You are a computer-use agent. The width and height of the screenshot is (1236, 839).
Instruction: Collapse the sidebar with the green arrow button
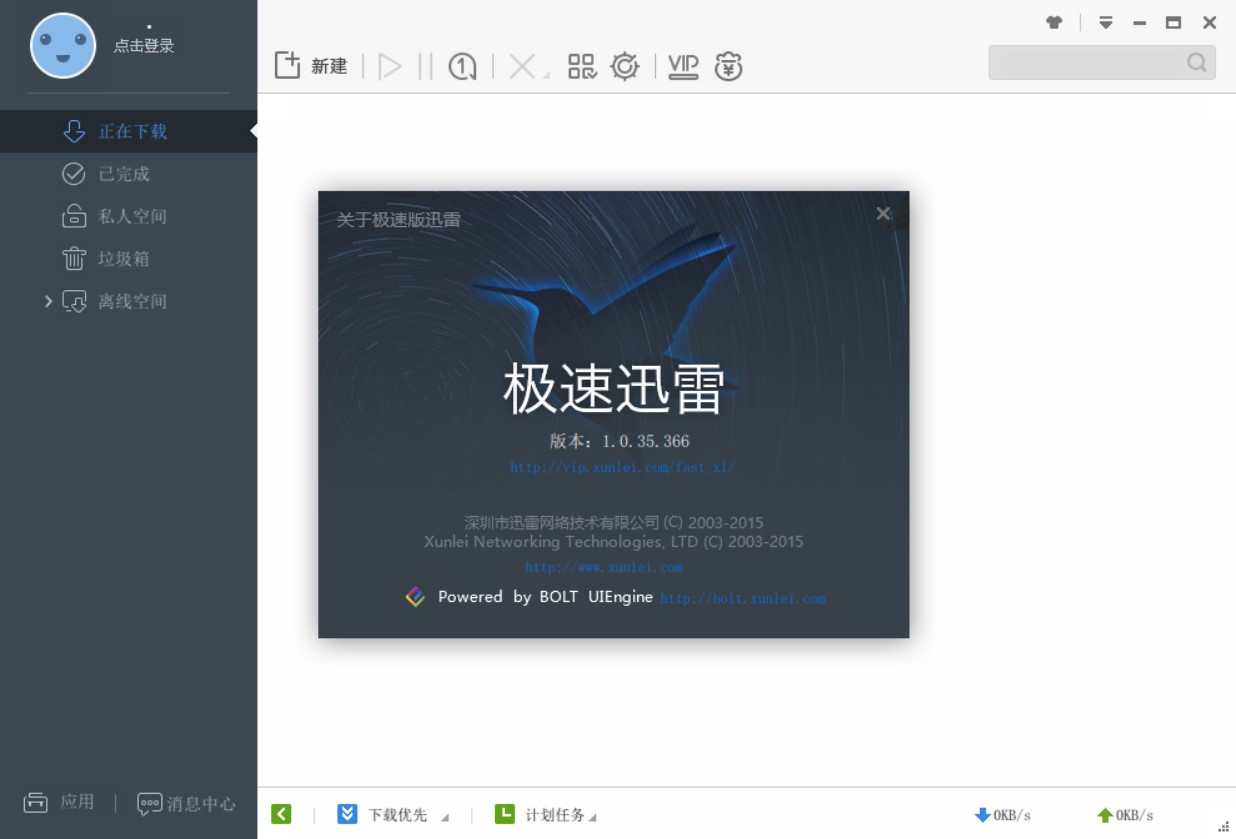[x=281, y=814]
